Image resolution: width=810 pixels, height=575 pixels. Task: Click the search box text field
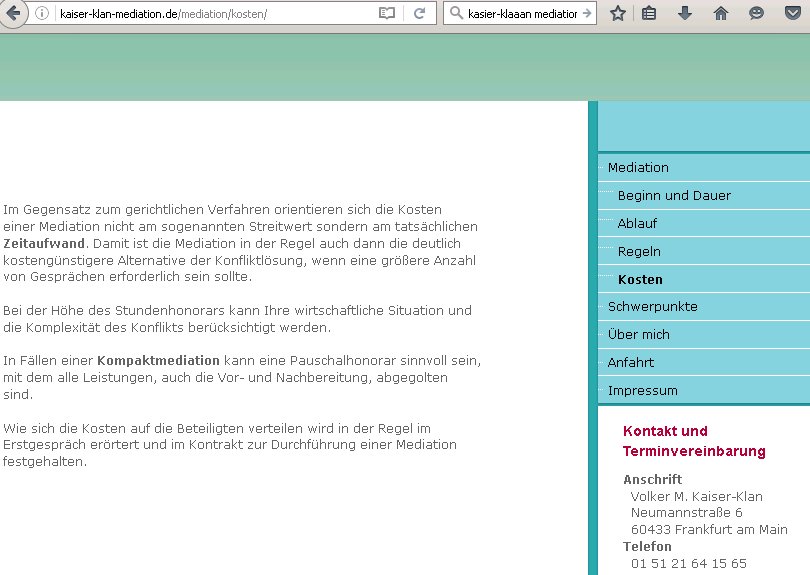[520, 14]
